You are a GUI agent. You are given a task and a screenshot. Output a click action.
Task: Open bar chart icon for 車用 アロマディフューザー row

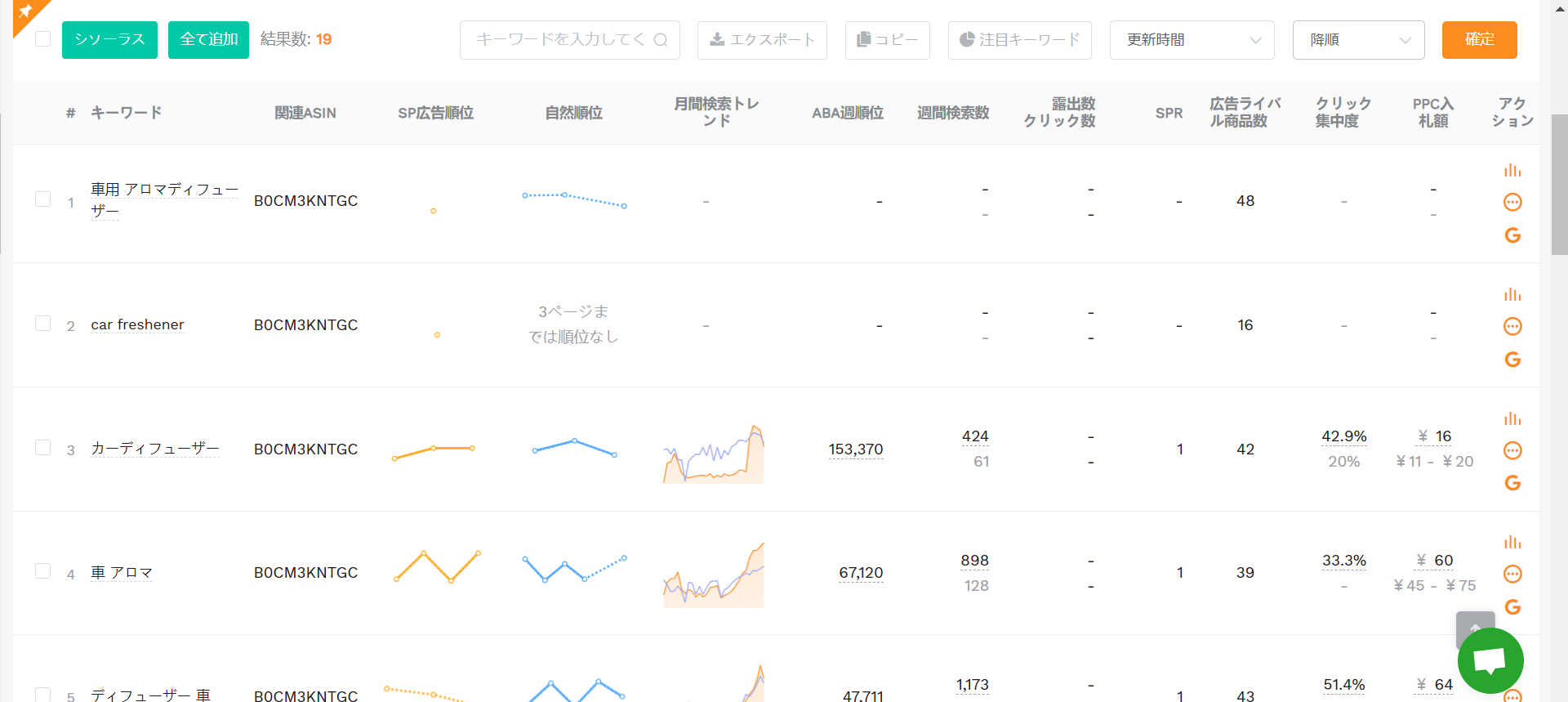(x=1512, y=170)
